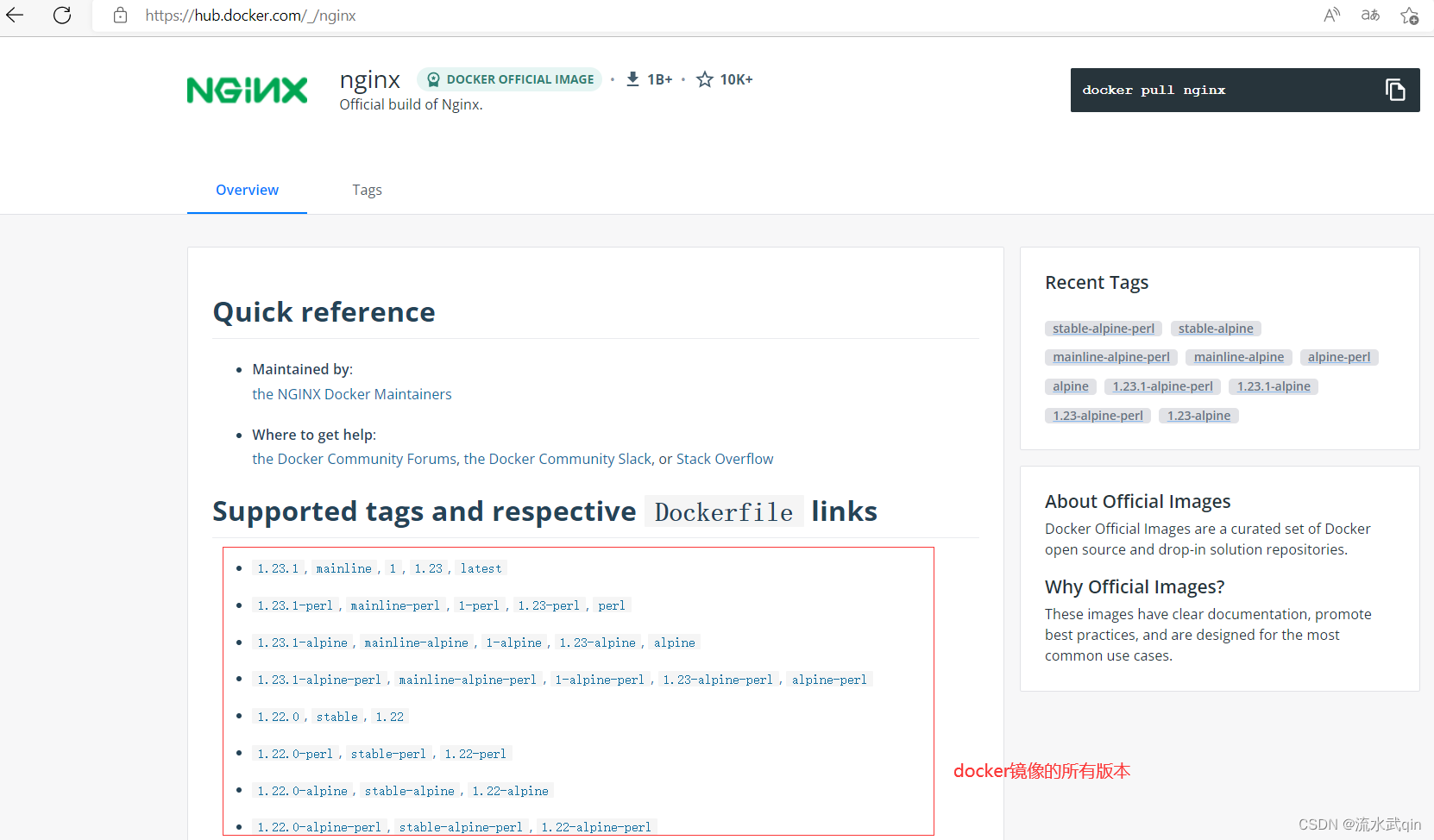Image resolution: width=1434 pixels, height=840 pixels.
Task: Open the Stack Overflow link
Action: tap(725, 459)
